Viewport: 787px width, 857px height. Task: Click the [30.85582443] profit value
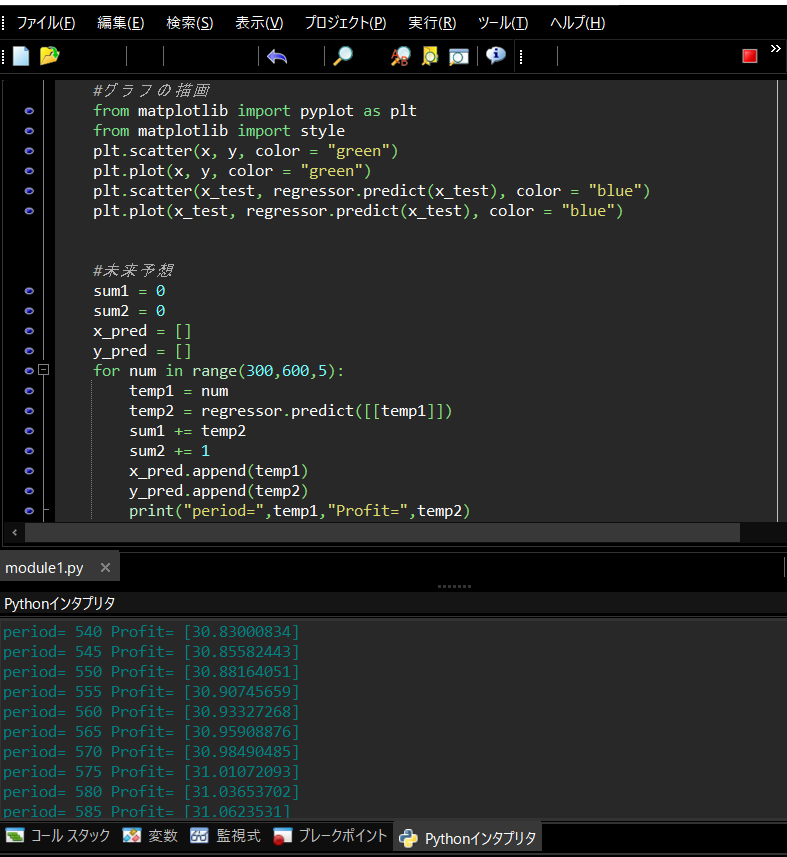pyautogui.click(x=242, y=652)
